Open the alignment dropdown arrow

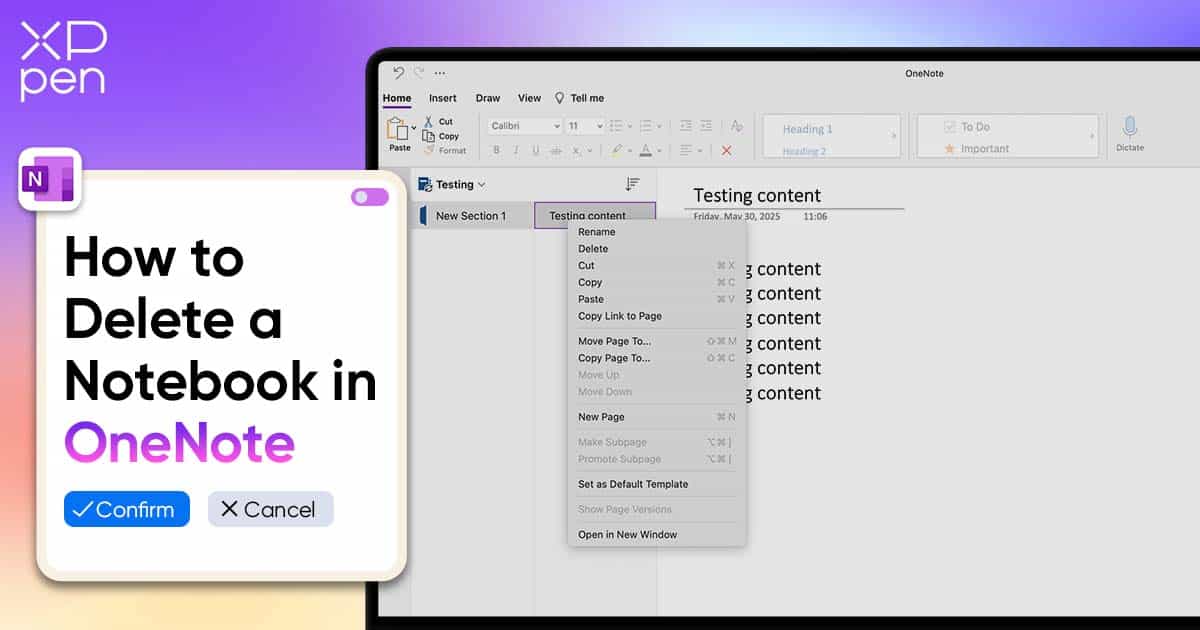(x=700, y=151)
